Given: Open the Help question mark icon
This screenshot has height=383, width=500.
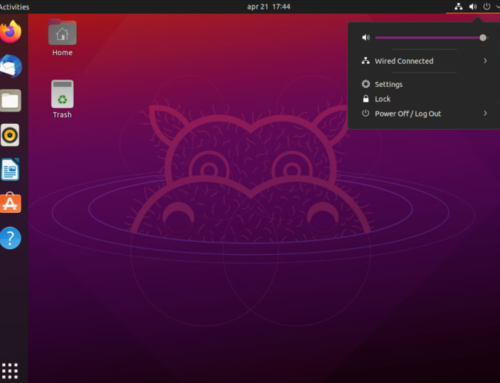Looking at the screenshot, I should pyautogui.click(x=10, y=238).
